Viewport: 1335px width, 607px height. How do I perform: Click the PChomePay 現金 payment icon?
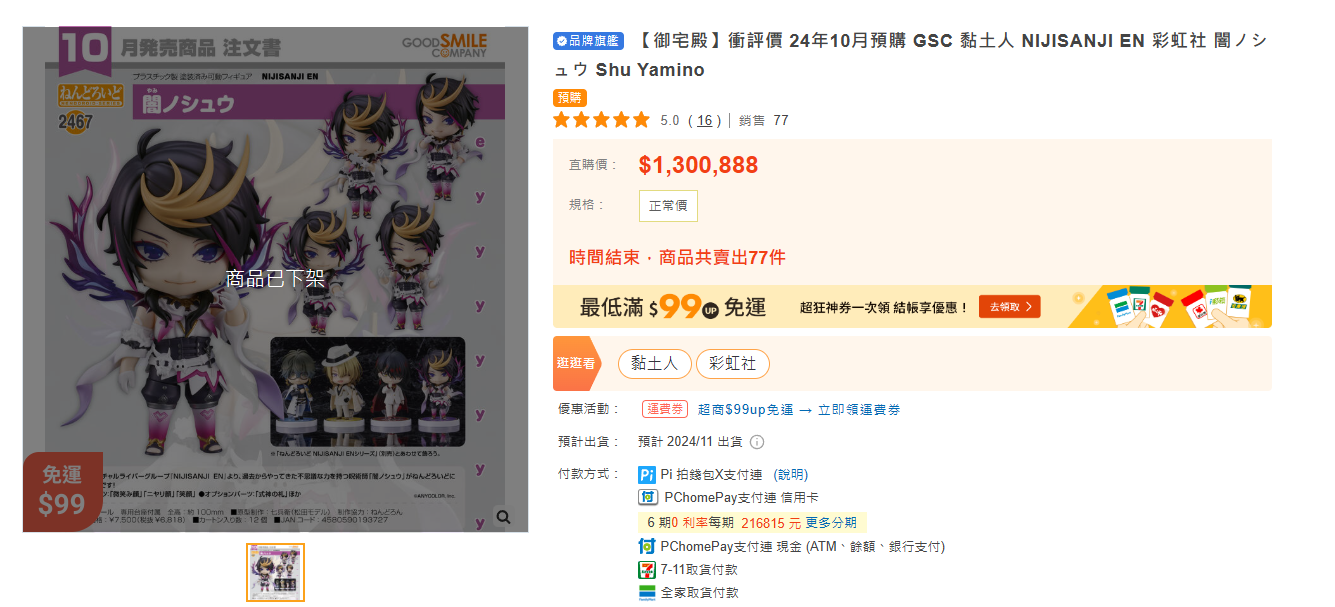coord(647,546)
